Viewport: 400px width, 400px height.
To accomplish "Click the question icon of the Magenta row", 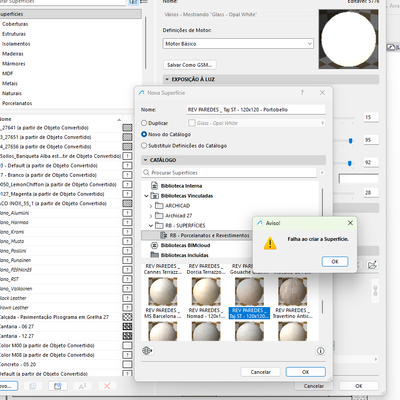I will [x=127, y=194].
